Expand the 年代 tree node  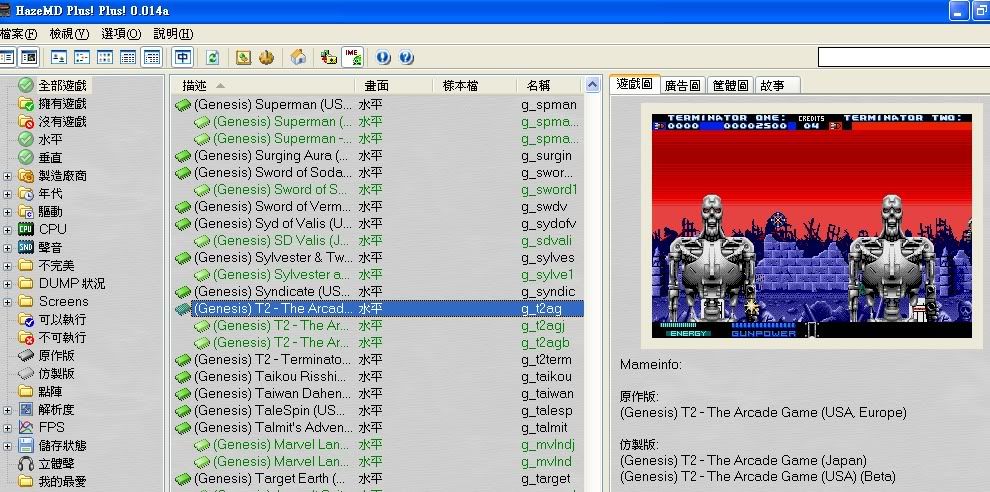pos(8,194)
